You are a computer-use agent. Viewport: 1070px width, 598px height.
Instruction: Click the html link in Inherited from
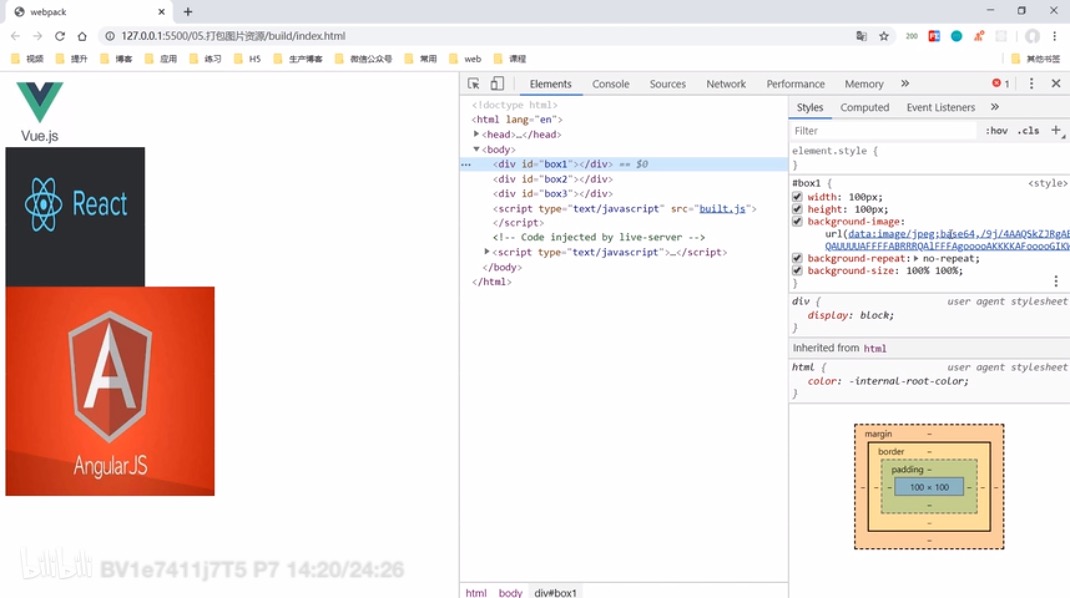coord(875,348)
